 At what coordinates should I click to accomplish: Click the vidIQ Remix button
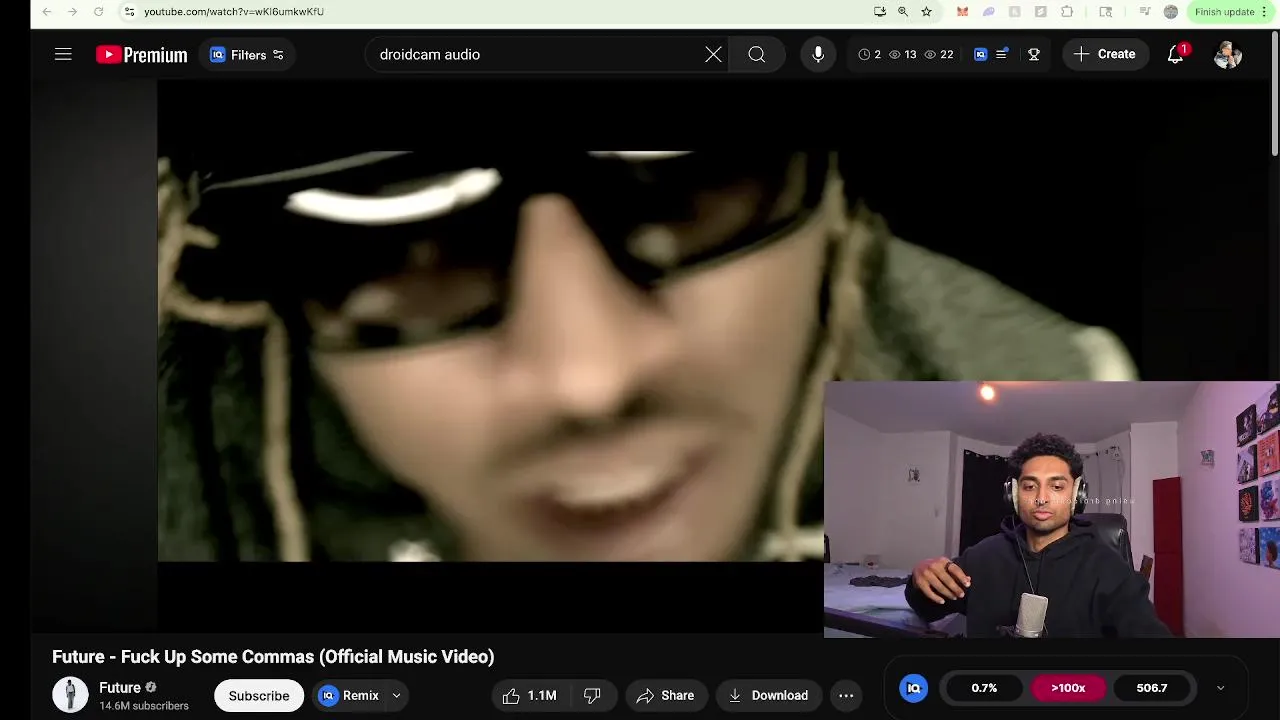click(350, 696)
